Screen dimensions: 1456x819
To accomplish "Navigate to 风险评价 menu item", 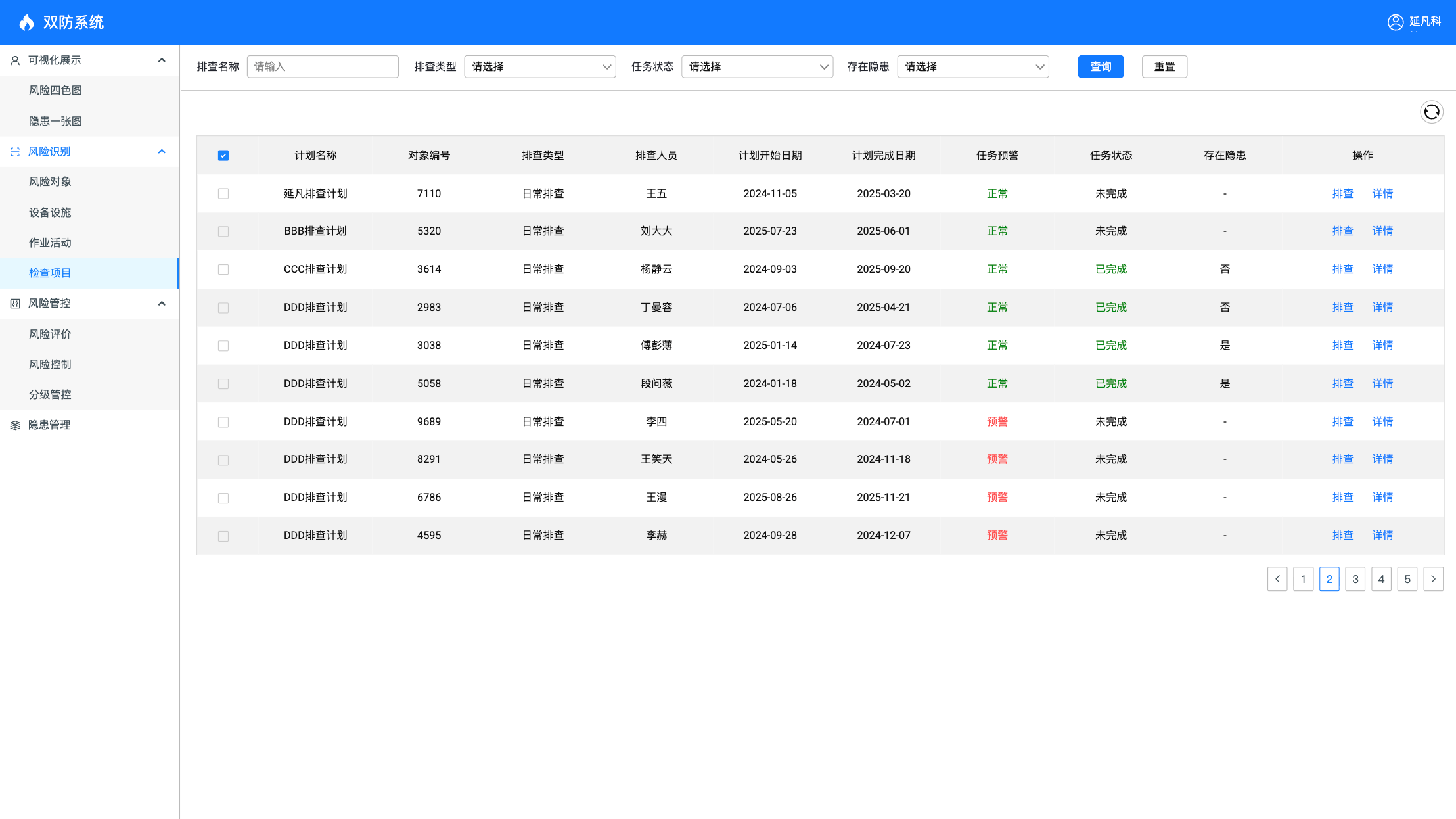I will 50,334.
